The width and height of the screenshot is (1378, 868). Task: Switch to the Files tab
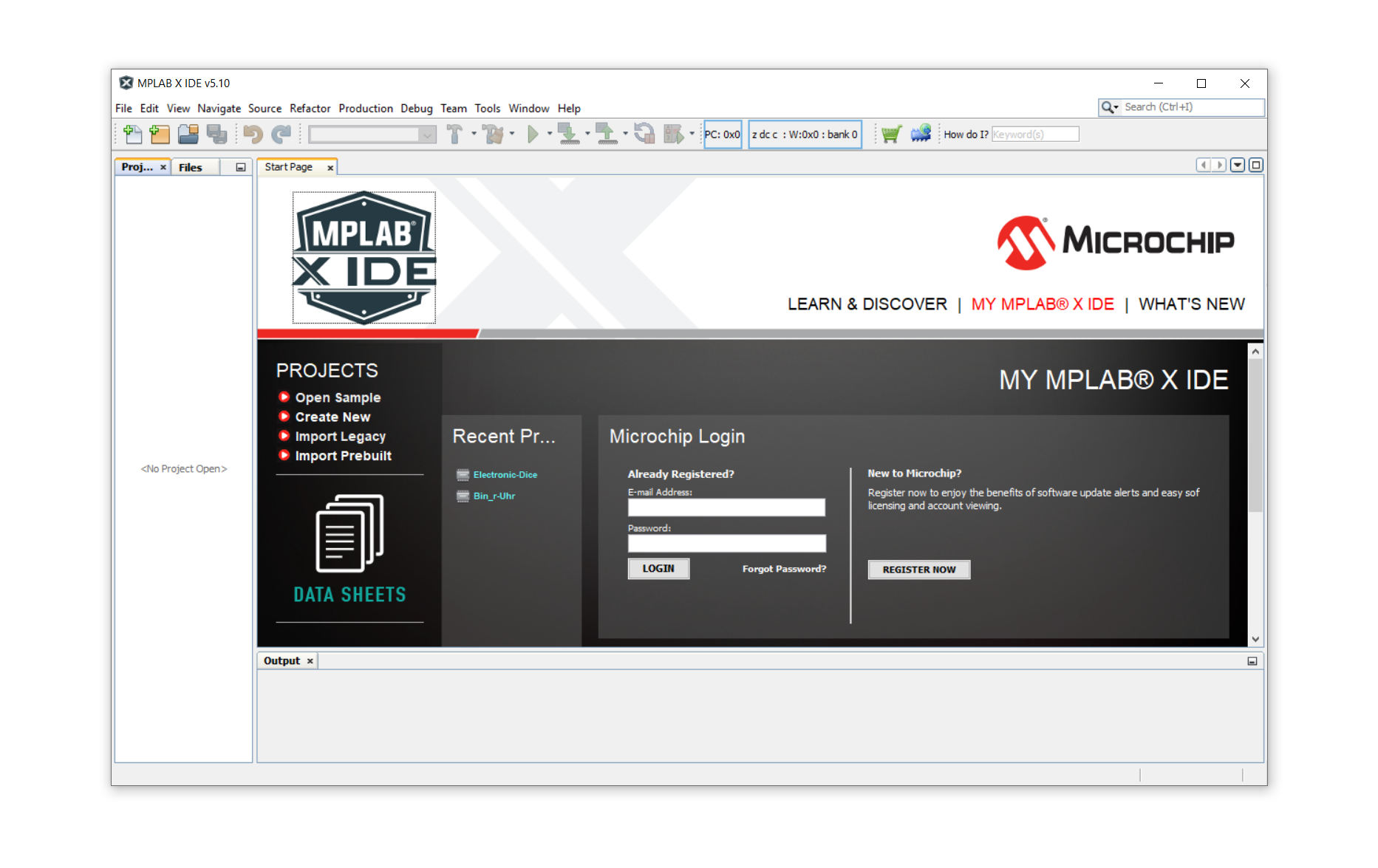pyautogui.click(x=191, y=168)
